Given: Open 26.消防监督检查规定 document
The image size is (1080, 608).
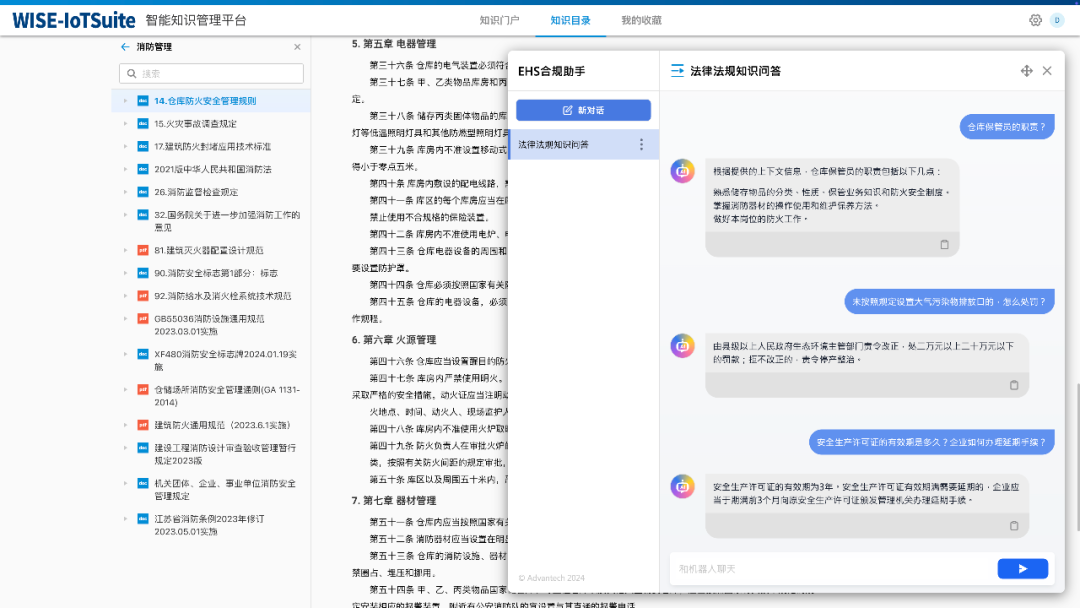Looking at the screenshot, I should pos(196,192).
